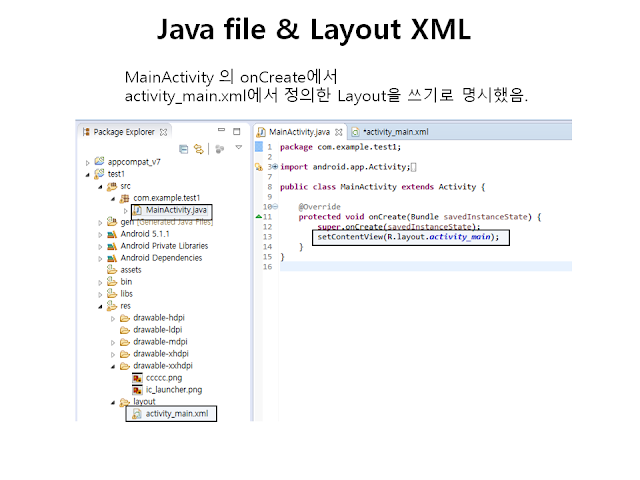Toggle Link with Editor icon
640x480 pixels.
click(x=199, y=149)
